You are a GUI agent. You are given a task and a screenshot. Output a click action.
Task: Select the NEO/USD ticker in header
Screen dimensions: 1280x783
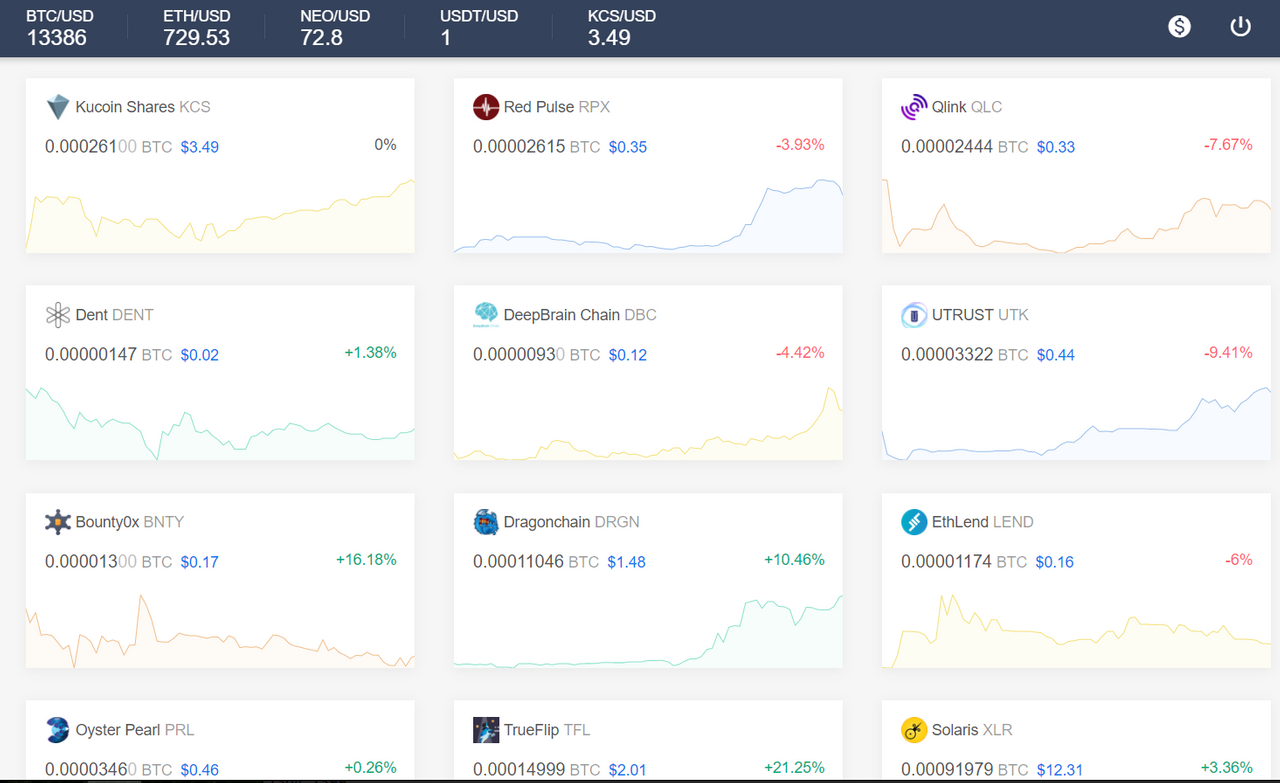pyautogui.click(x=335, y=28)
